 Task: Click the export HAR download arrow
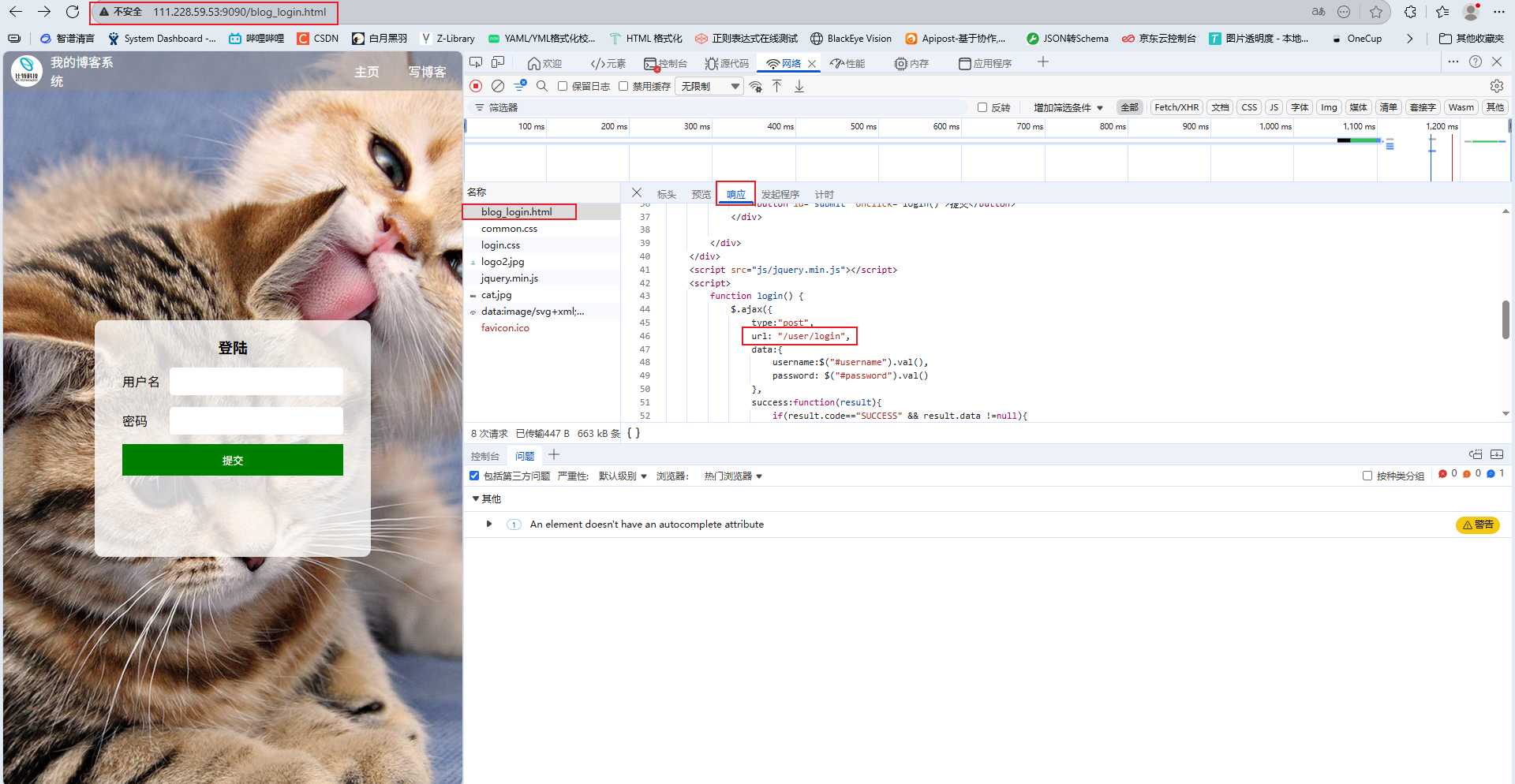click(799, 86)
